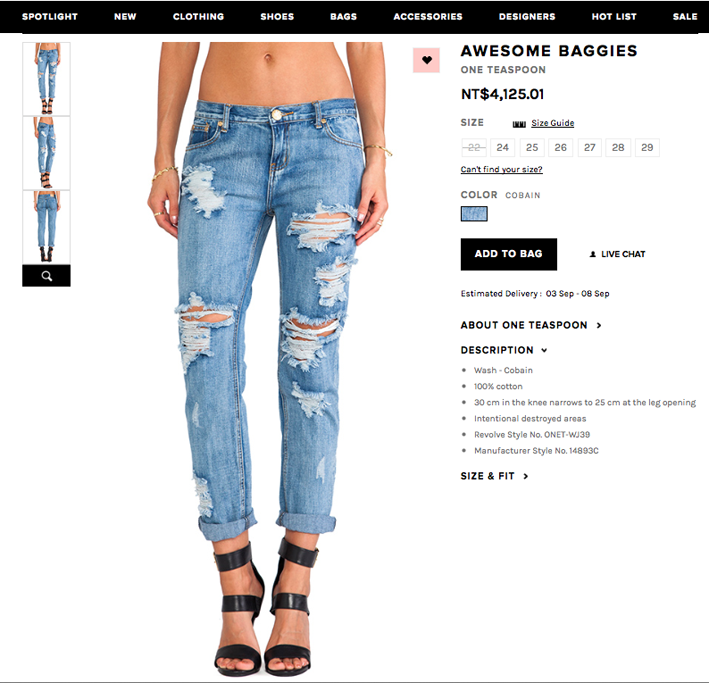Open the Sale menu item
Screen dimensions: 709x683
coord(685,17)
